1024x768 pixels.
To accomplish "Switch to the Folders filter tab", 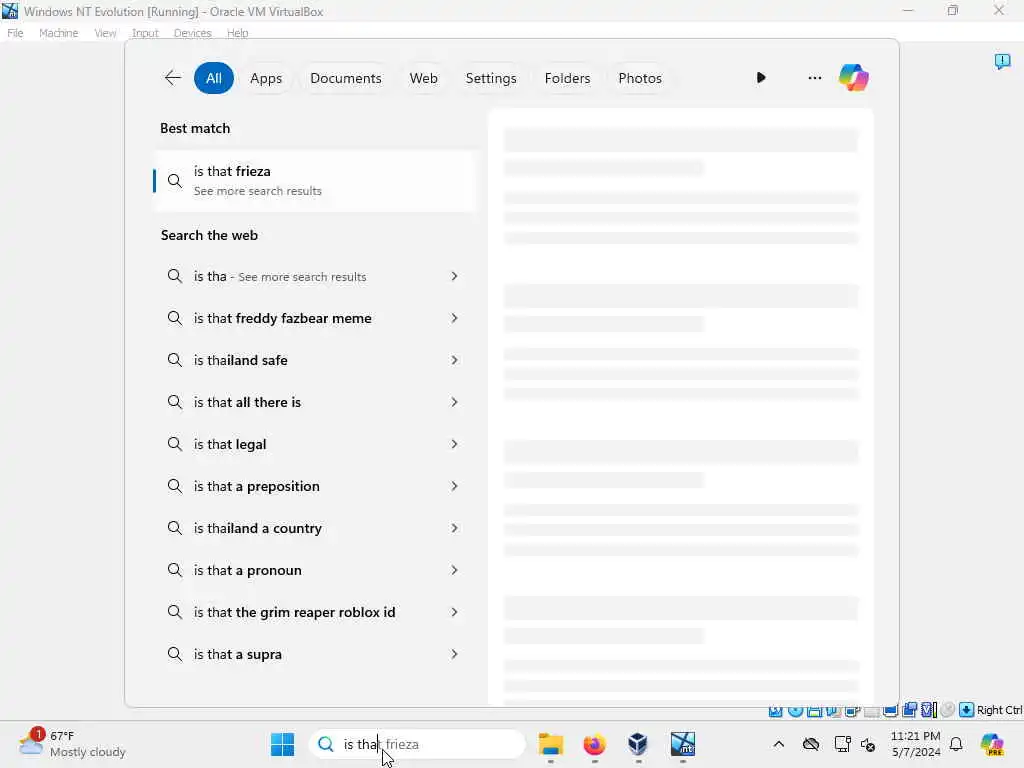I will click(568, 78).
